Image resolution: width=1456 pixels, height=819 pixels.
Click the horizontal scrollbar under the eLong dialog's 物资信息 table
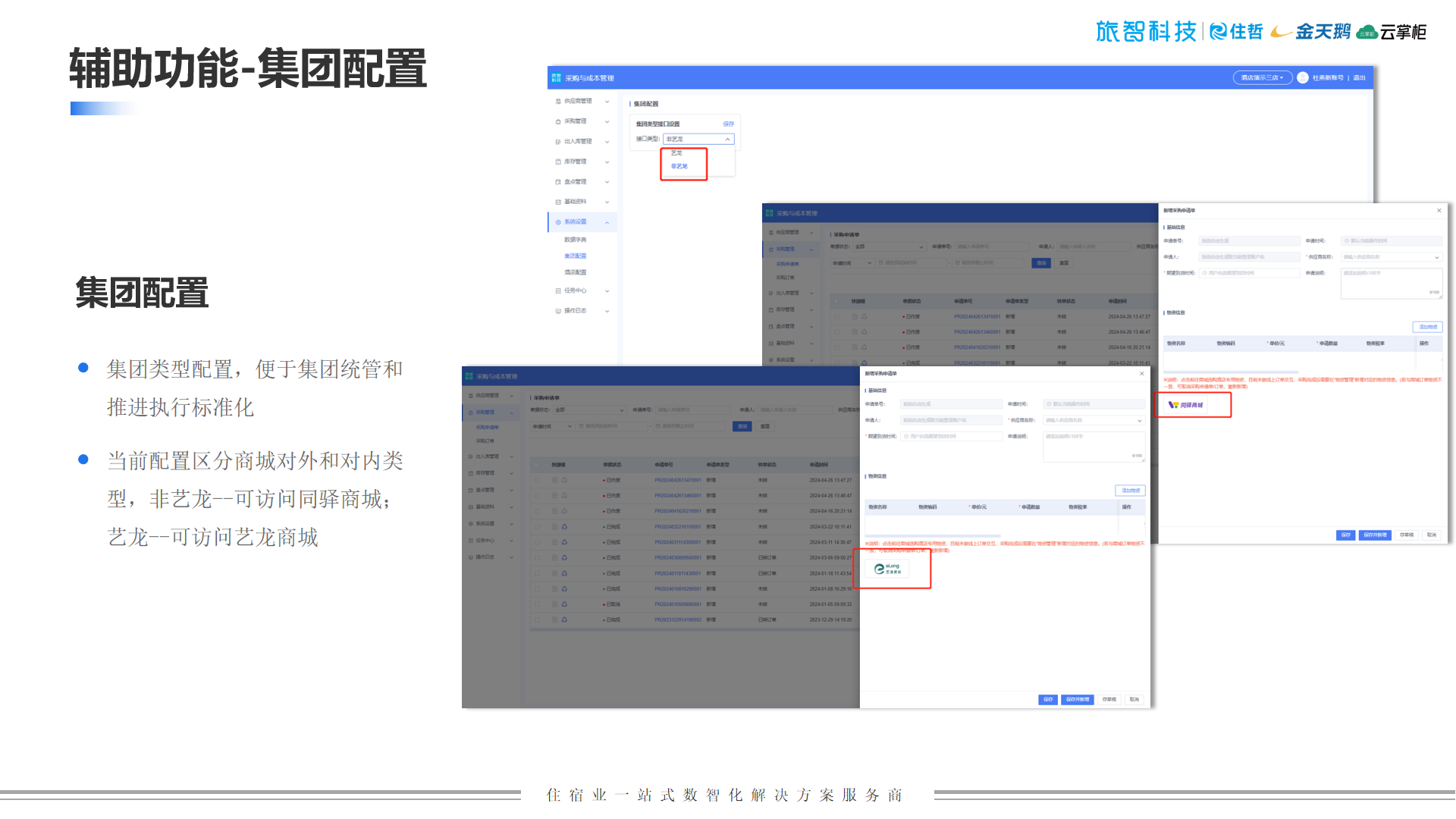click(933, 536)
